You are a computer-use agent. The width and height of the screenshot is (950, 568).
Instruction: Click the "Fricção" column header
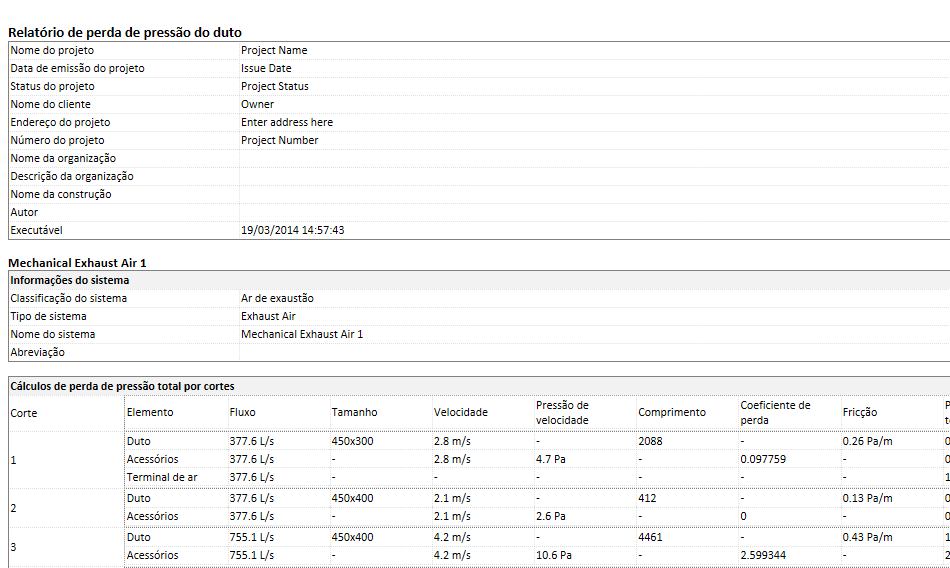(x=860, y=412)
